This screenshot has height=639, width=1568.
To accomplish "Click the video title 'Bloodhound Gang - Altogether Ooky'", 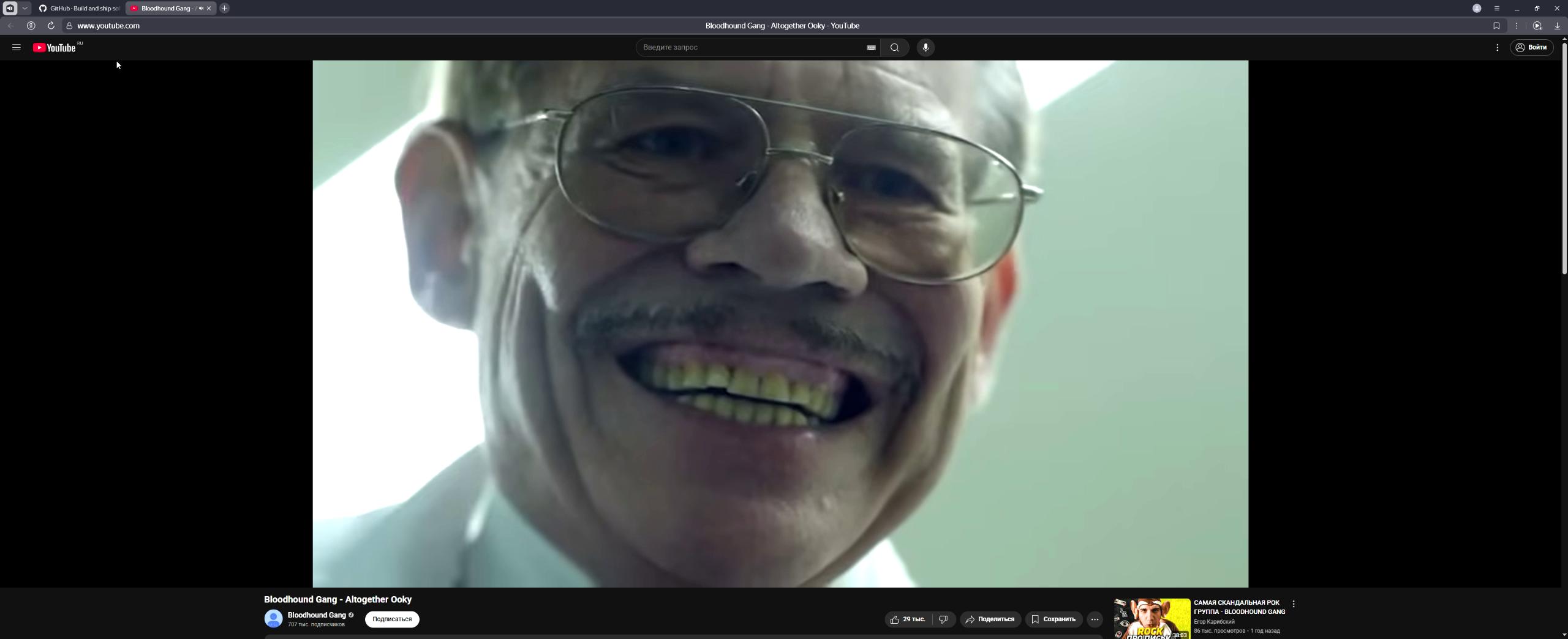I will (337, 599).
